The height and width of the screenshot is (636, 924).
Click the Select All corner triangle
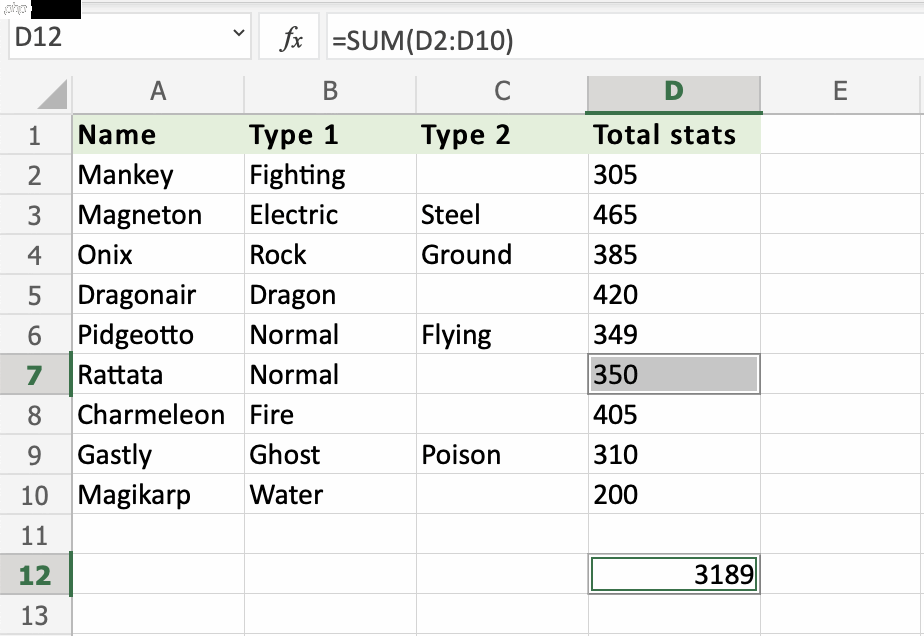(52, 94)
